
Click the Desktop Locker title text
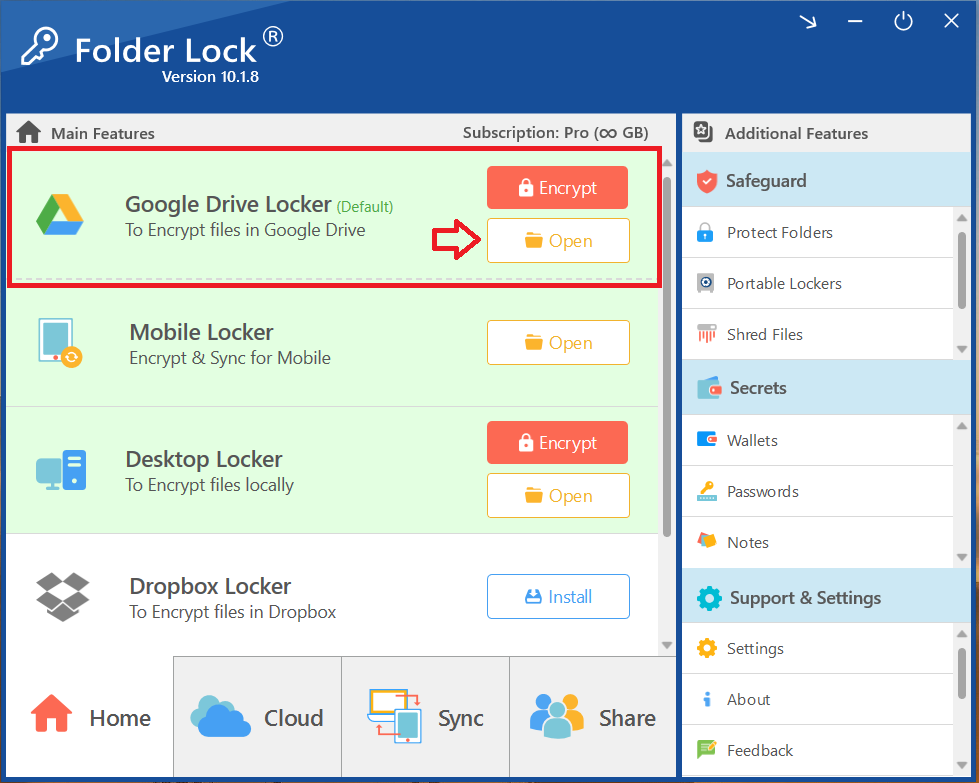204,459
